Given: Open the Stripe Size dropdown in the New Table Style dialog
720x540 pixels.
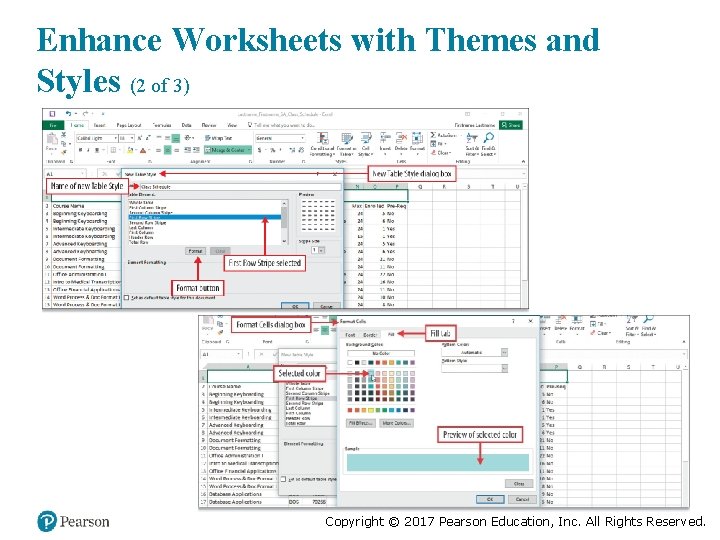Looking at the screenshot, I should (321, 250).
